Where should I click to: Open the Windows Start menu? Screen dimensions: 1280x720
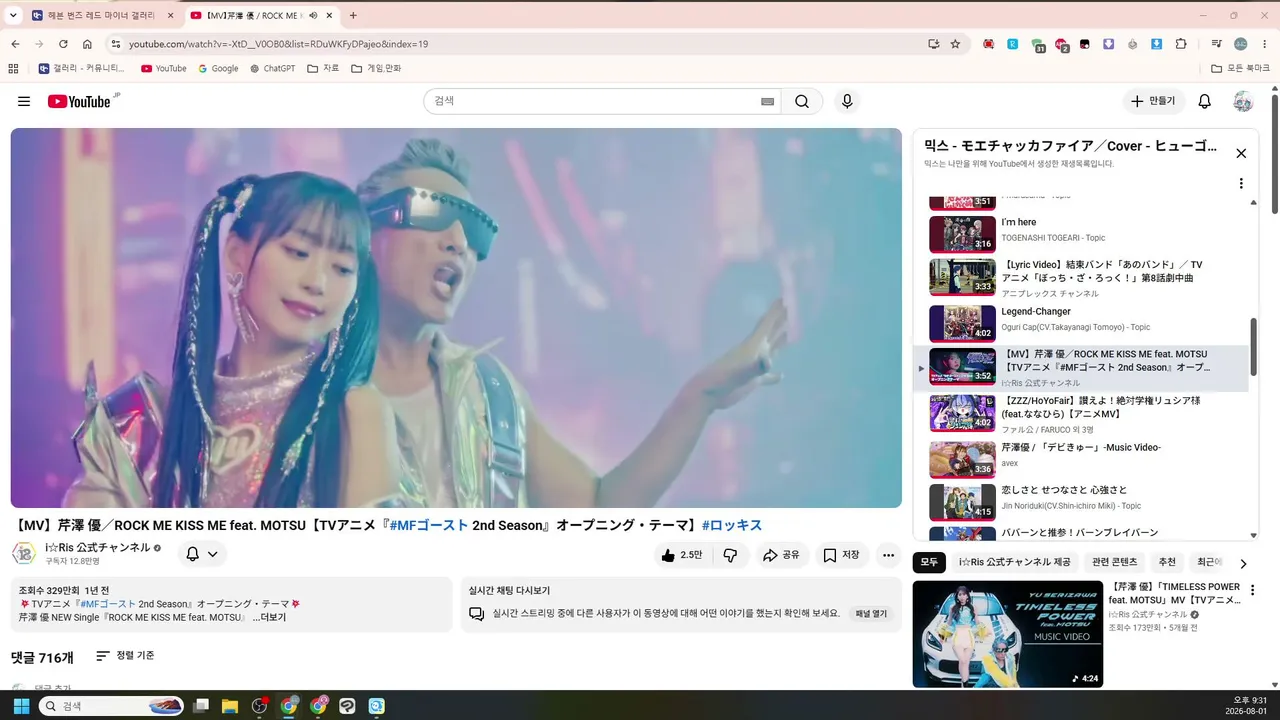click(21, 706)
